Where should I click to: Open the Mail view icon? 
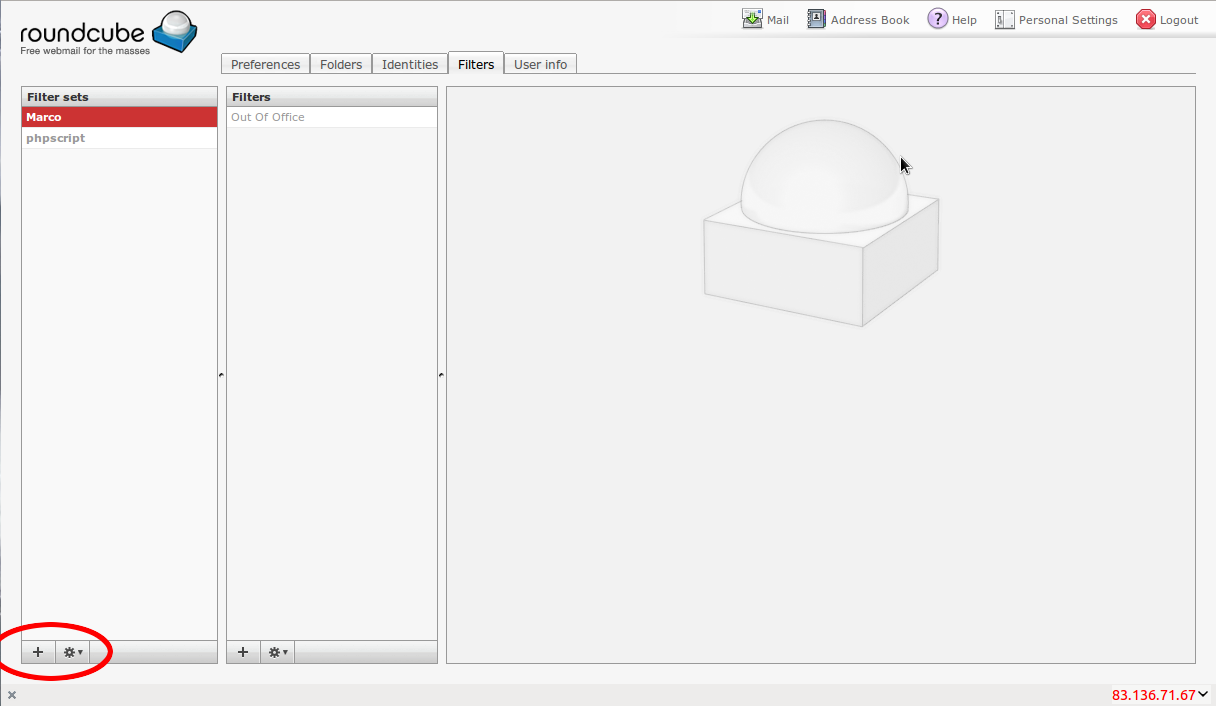pyautogui.click(x=752, y=19)
